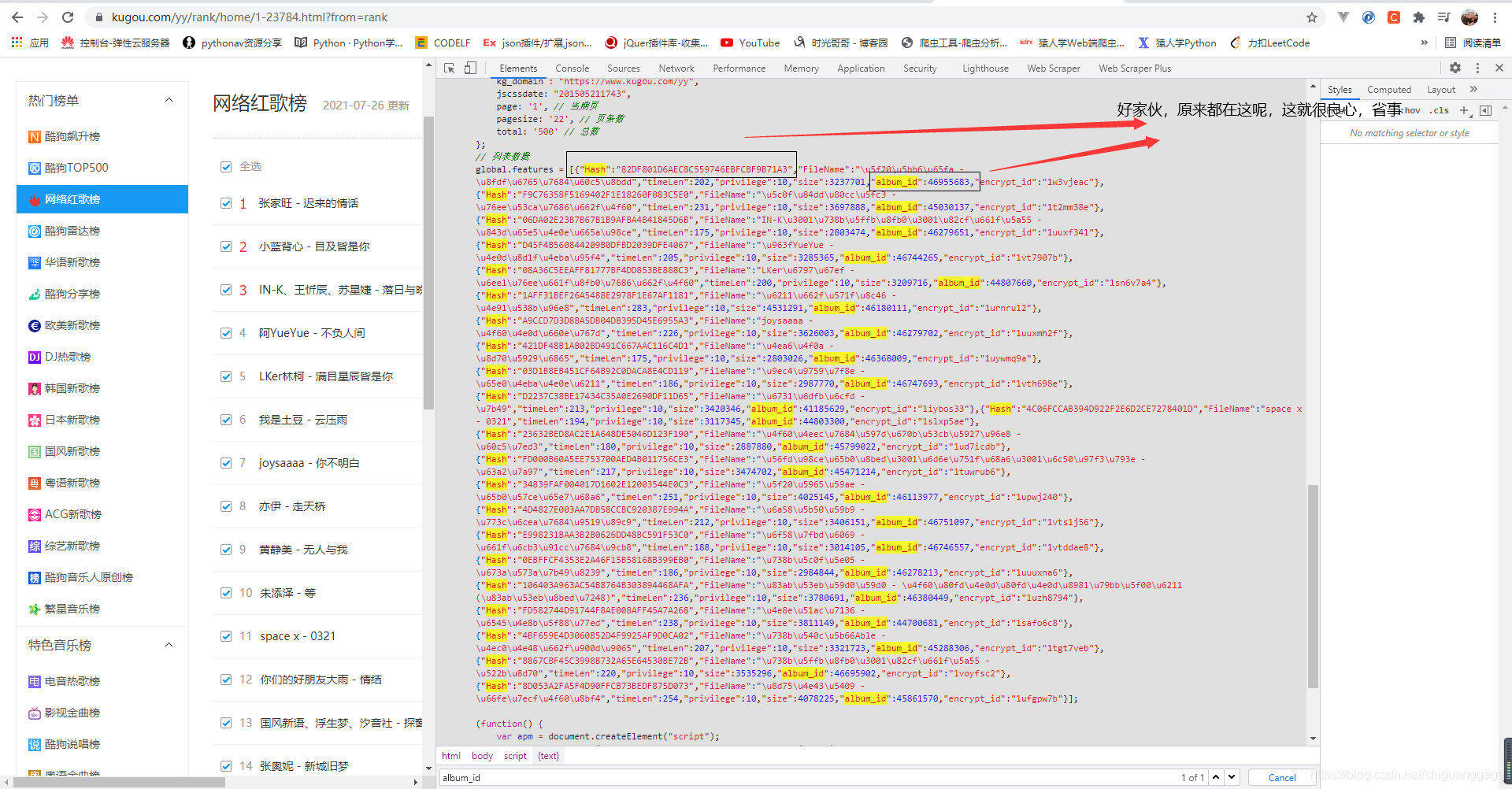
Task: Jump to next search match arrow
Action: (1232, 777)
